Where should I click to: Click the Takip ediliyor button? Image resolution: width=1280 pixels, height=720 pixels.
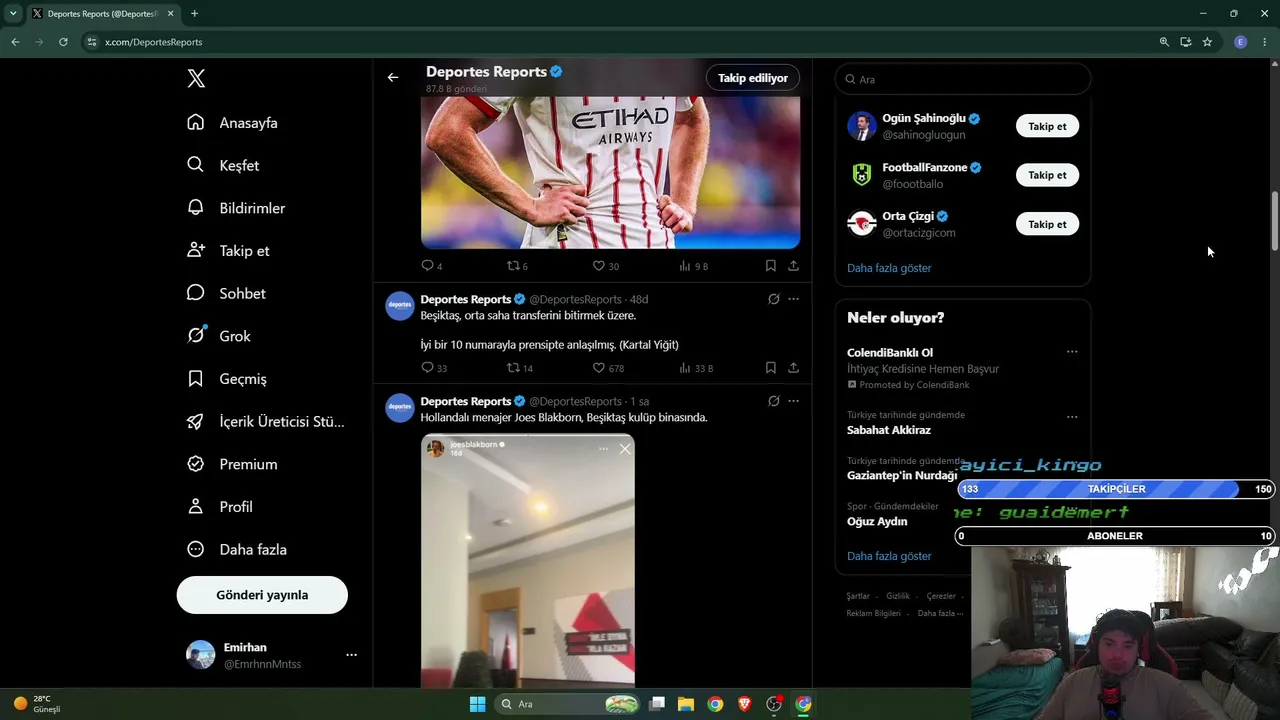(753, 78)
